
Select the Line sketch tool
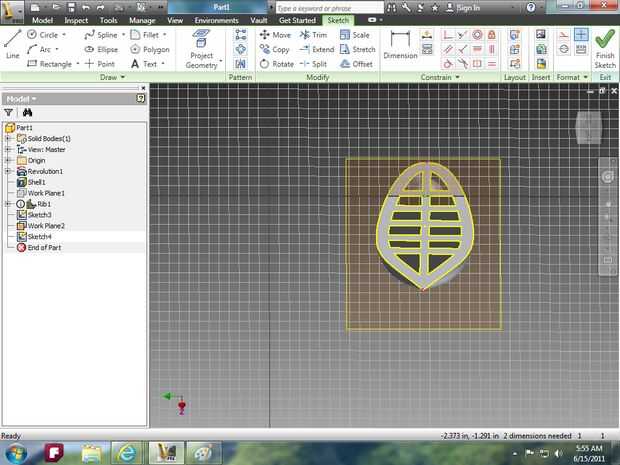point(12,44)
